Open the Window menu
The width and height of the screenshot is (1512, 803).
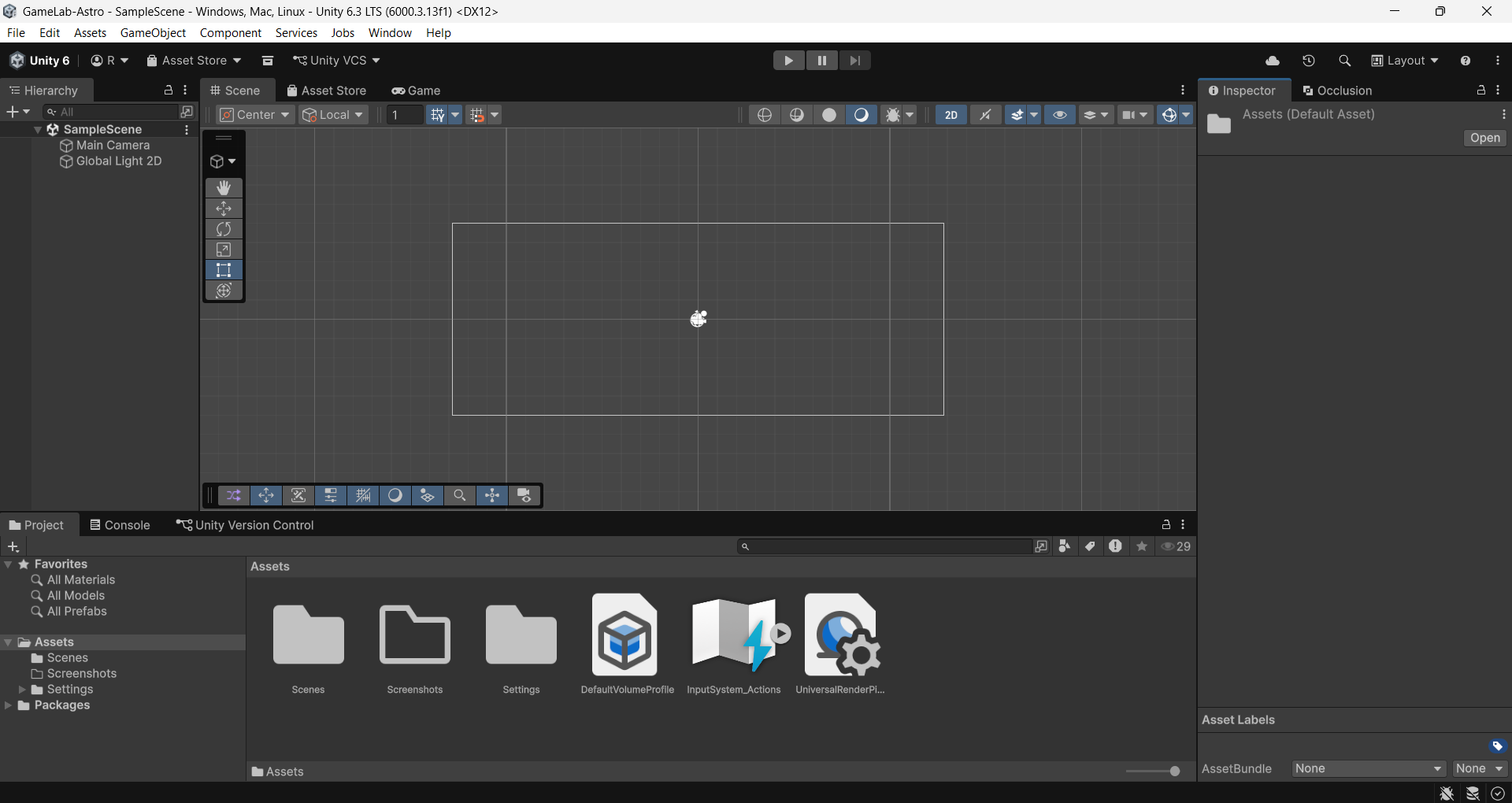coord(390,33)
